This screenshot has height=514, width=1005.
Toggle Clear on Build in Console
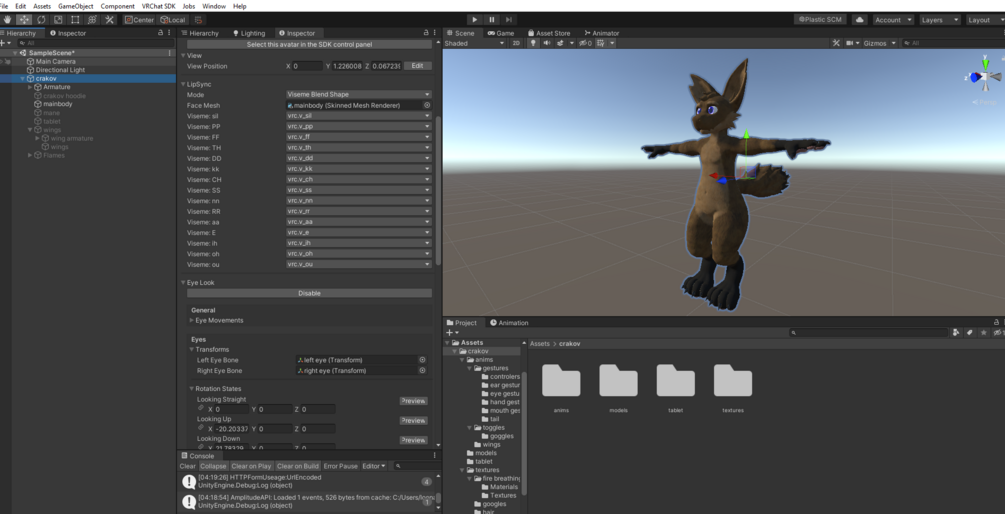pyautogui.click(x=298, y=466)
